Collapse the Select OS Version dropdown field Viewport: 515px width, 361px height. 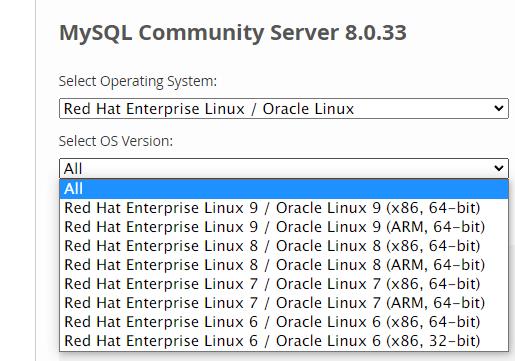(284, 168)
